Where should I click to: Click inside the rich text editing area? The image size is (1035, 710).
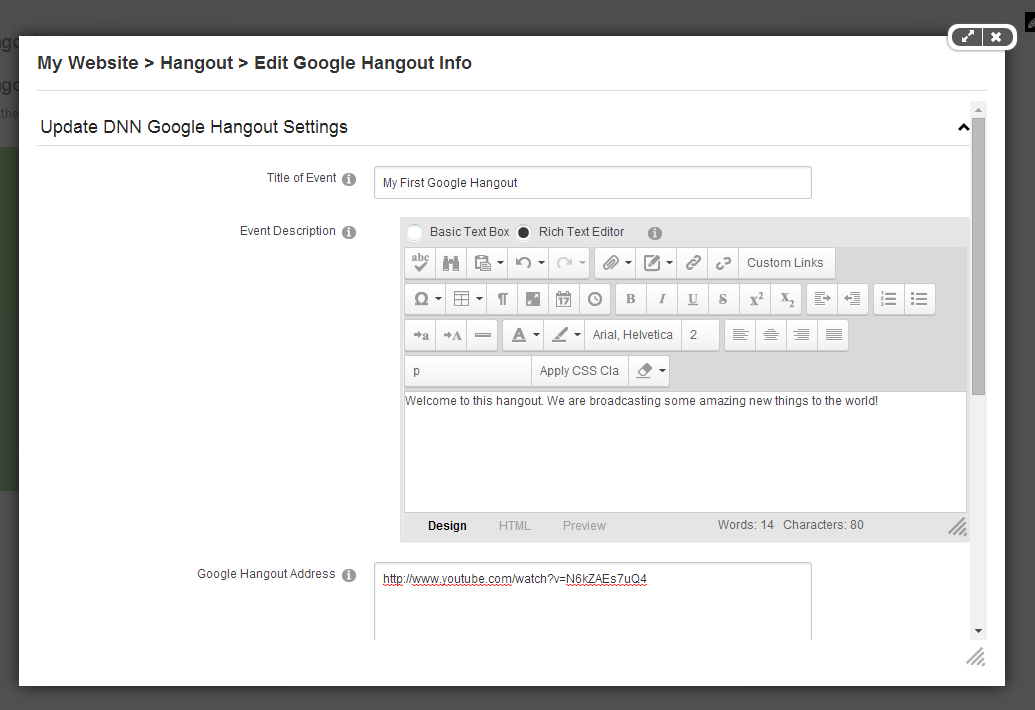pyautogui.click(x=685, y=452)
